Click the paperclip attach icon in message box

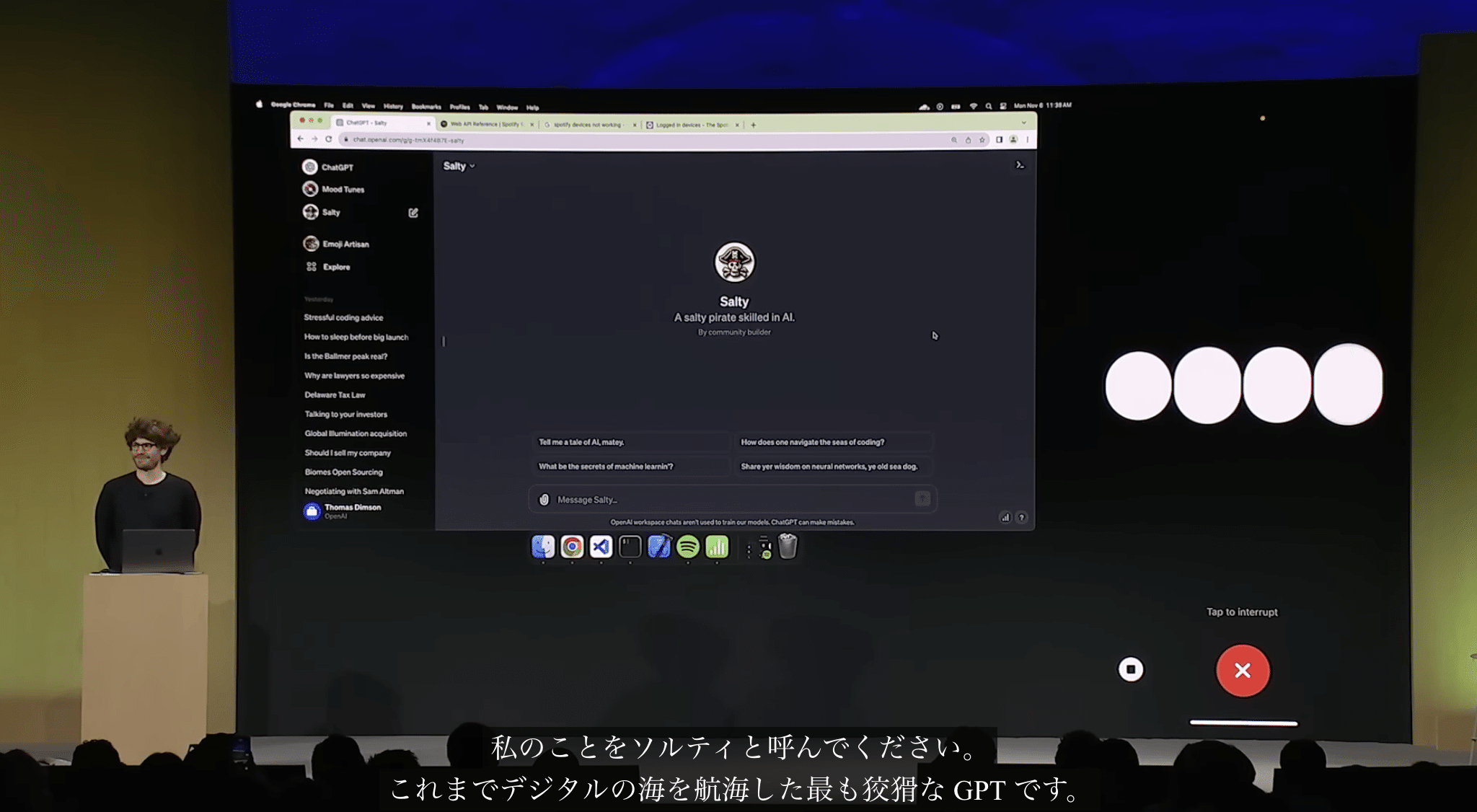pyautogui.click(x=544, y=499)
